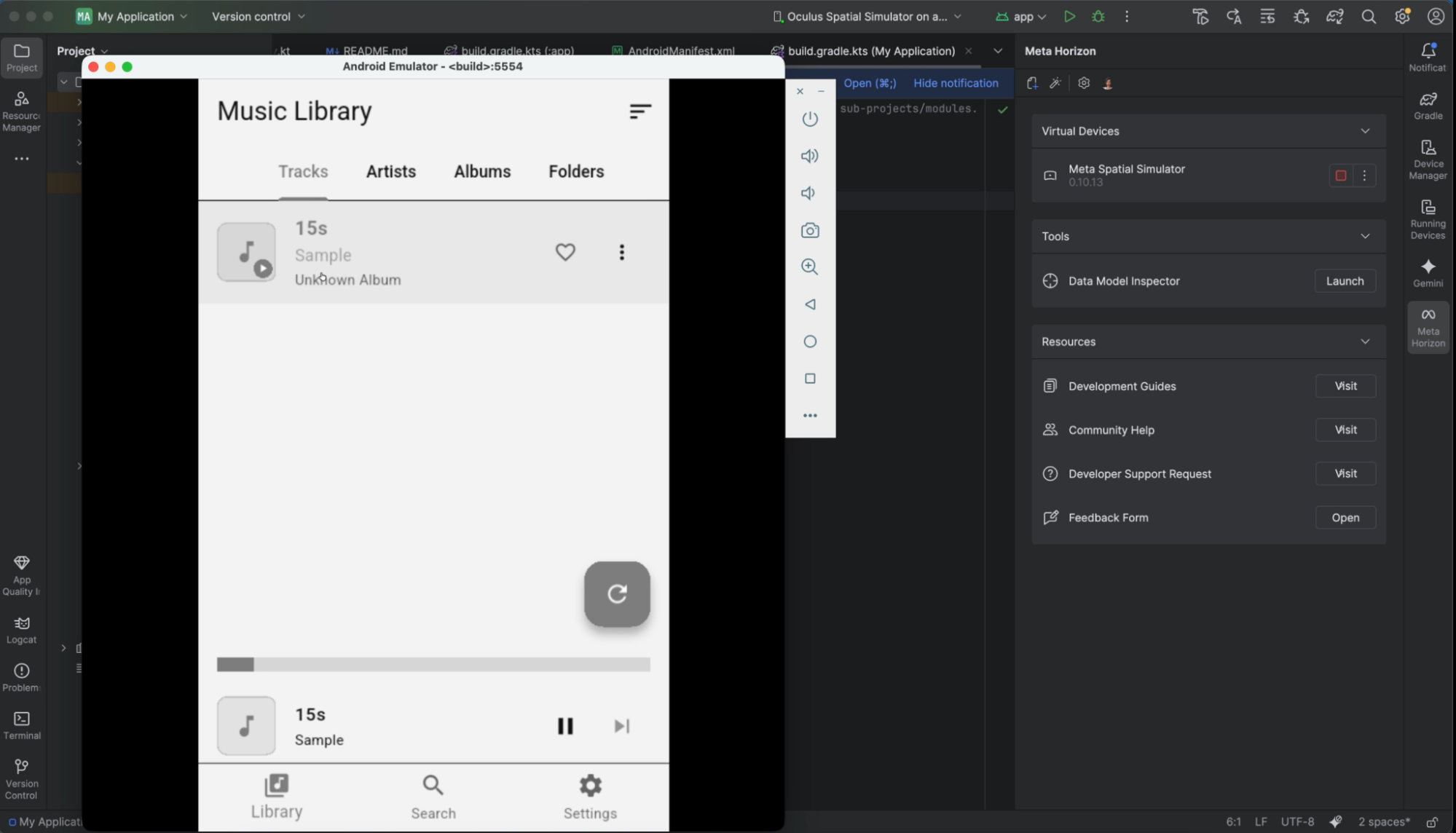
Task: Click the refresh floating action button
Action: point(617,593)
